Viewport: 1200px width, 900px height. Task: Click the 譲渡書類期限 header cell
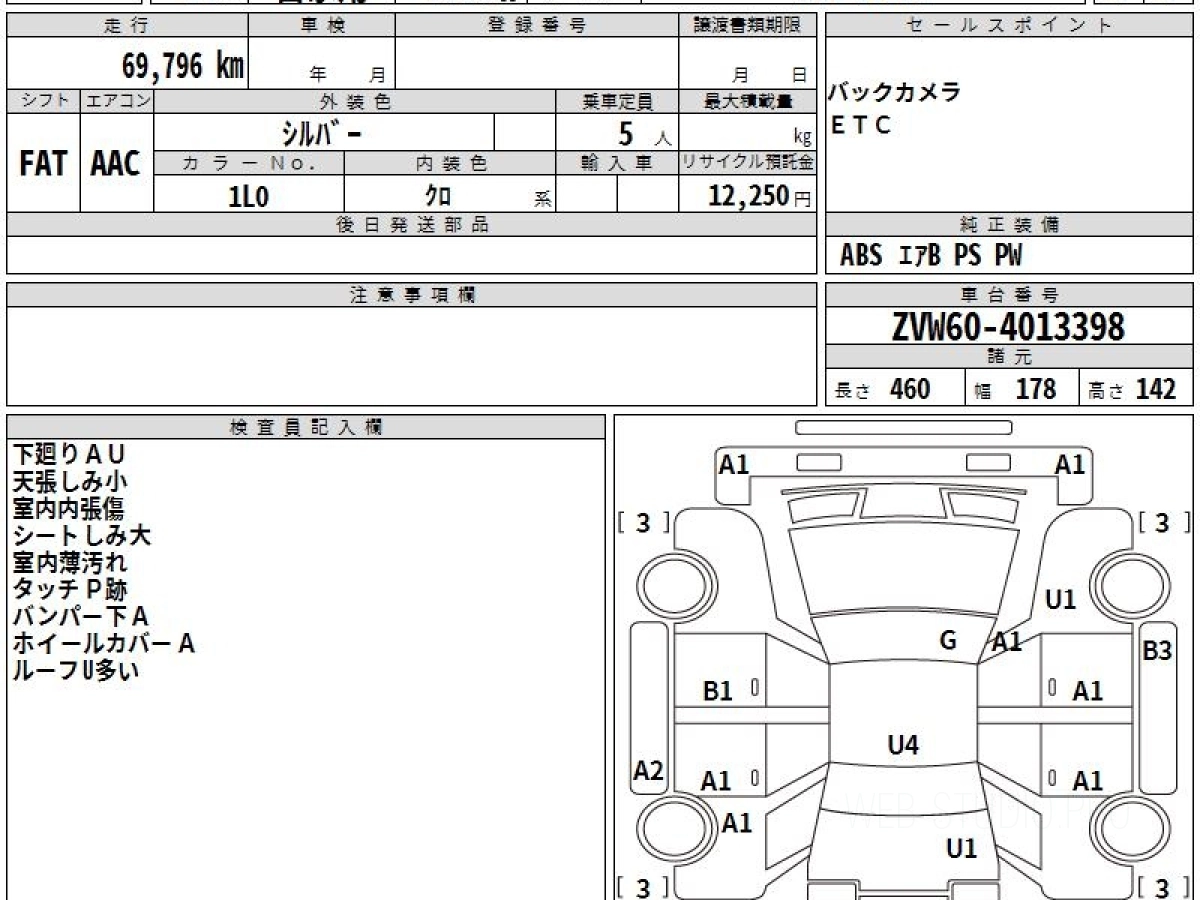748,26
